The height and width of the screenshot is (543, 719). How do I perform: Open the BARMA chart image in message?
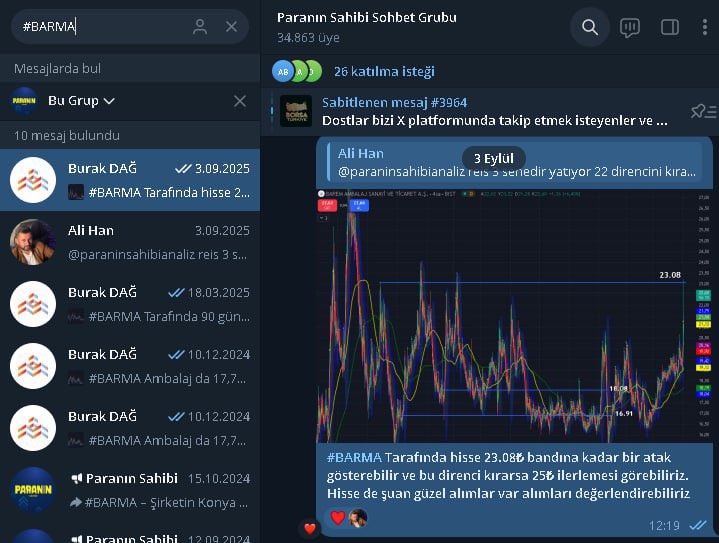coord(514,316)
